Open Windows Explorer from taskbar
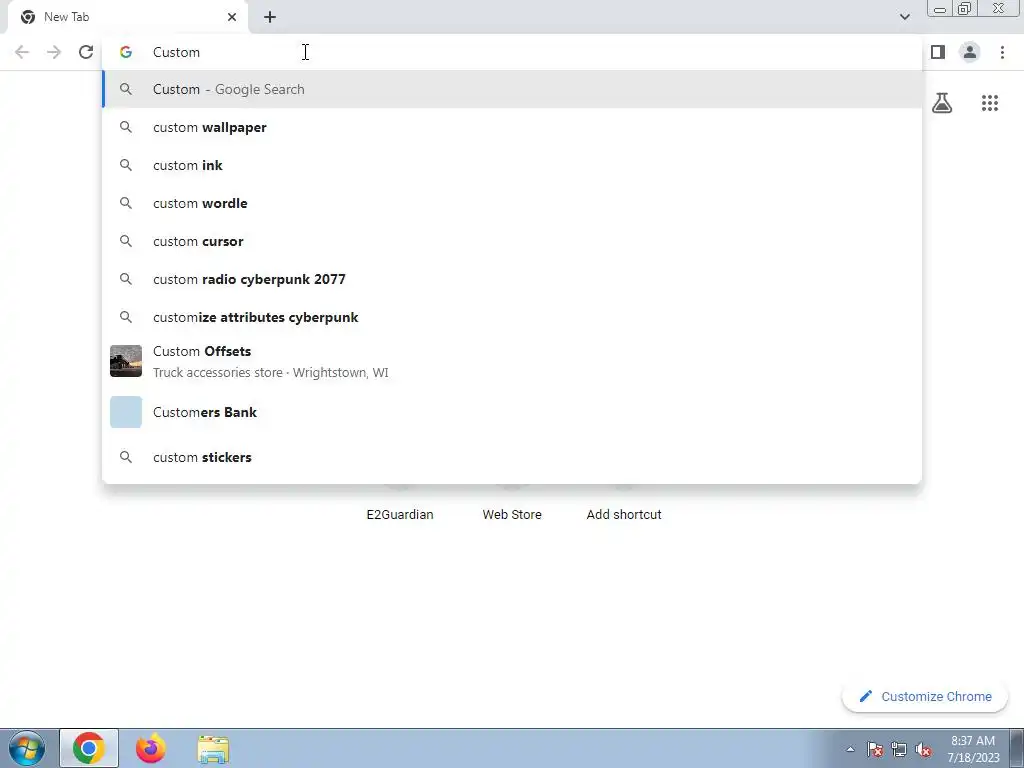This screenshot has height=768, width=1024. [x=213, y=749]
